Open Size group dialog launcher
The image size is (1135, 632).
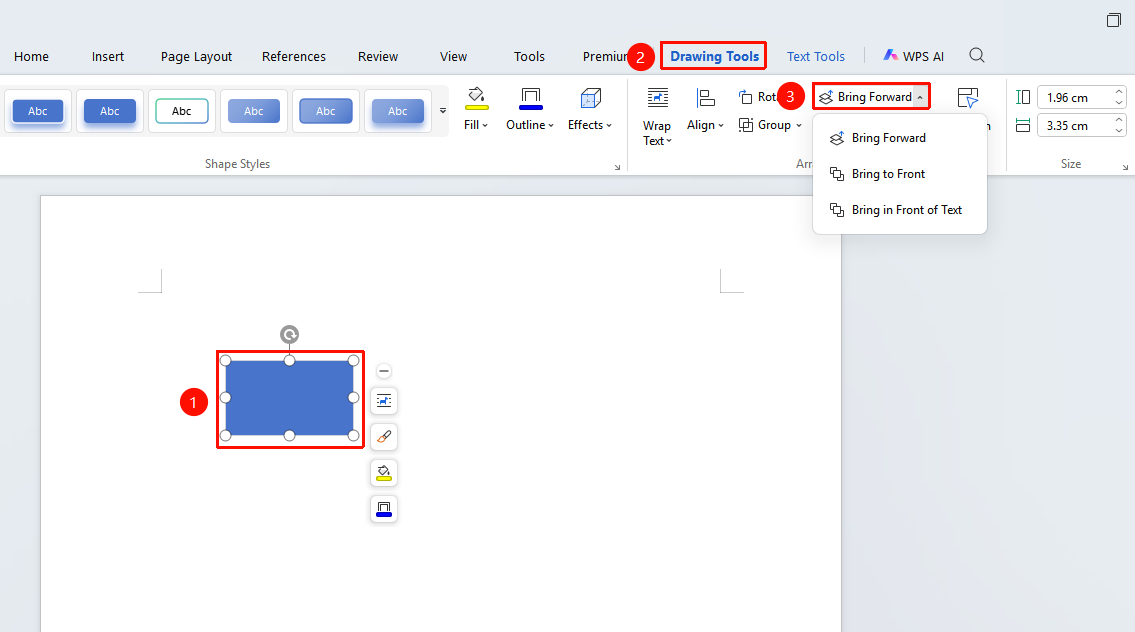click(x=1126, y=167)
